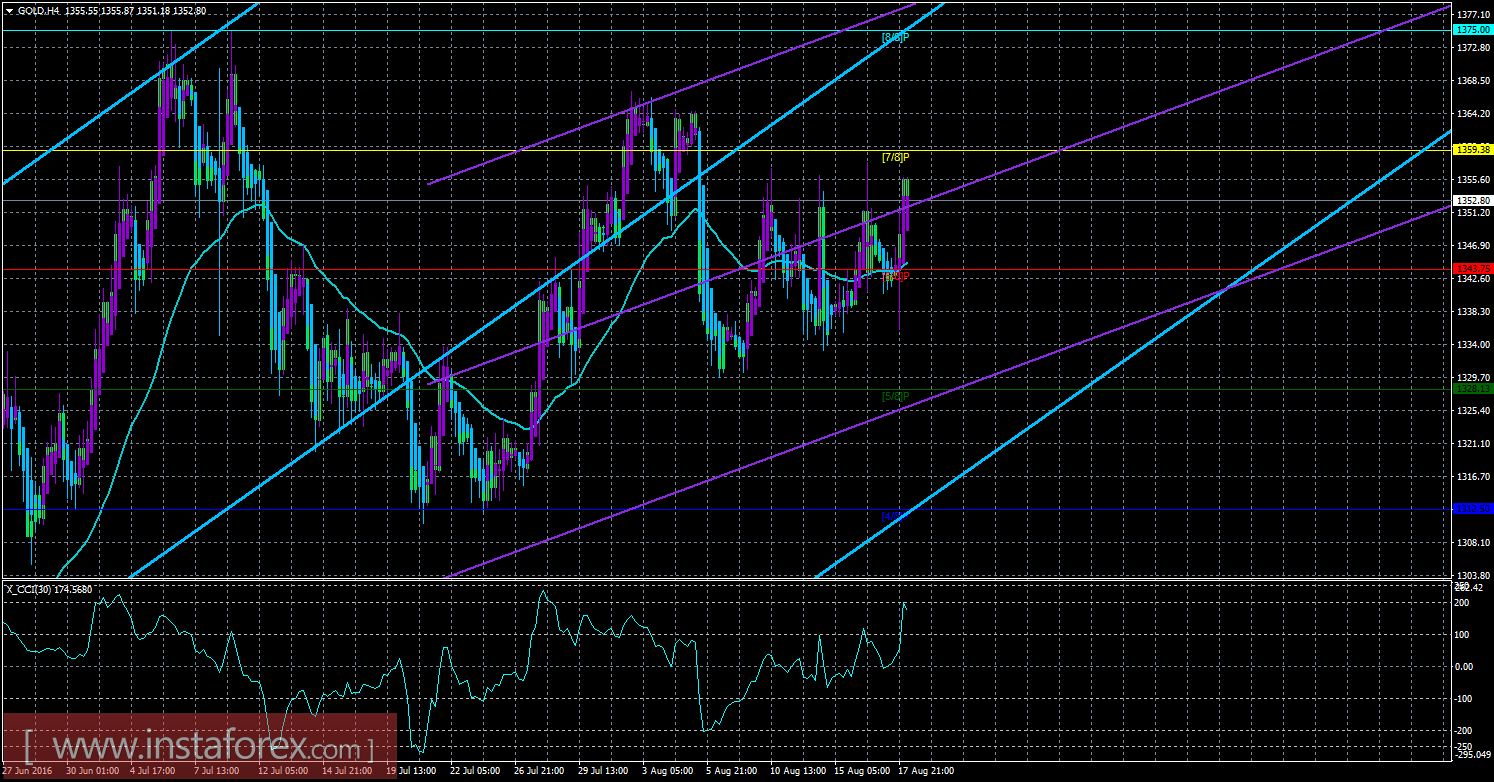Click the 29 Jul 13:00 time label
This screenshot has width=1494, height=782.
(x=603, y=772)
